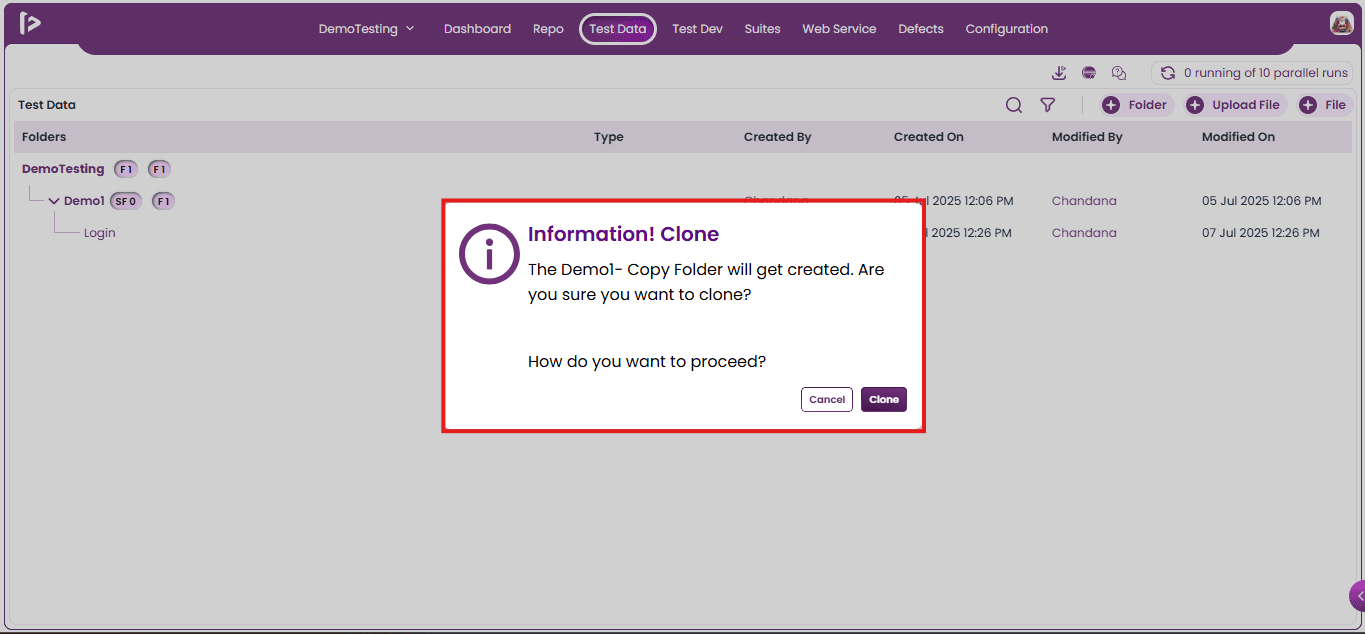This screenshot has height=634, width=1365.
Task: Create a new File via File button
Action: click(1325, 105)
